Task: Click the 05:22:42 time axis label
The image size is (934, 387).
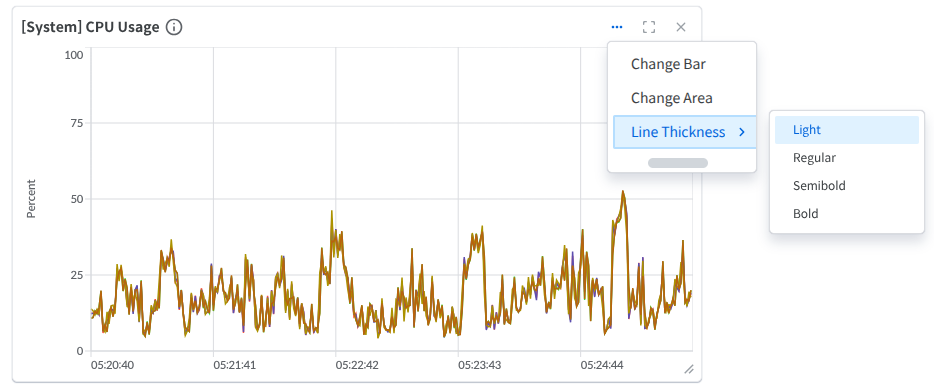Action: [x=357, y=365]
